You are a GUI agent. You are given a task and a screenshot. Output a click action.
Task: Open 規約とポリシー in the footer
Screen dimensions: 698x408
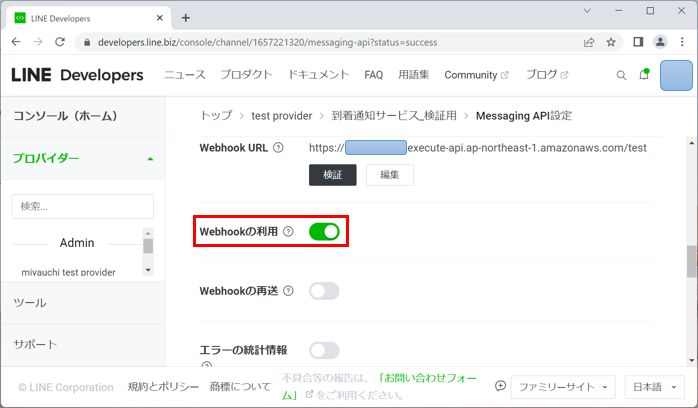pyautogui.click(x=163, y=387)
